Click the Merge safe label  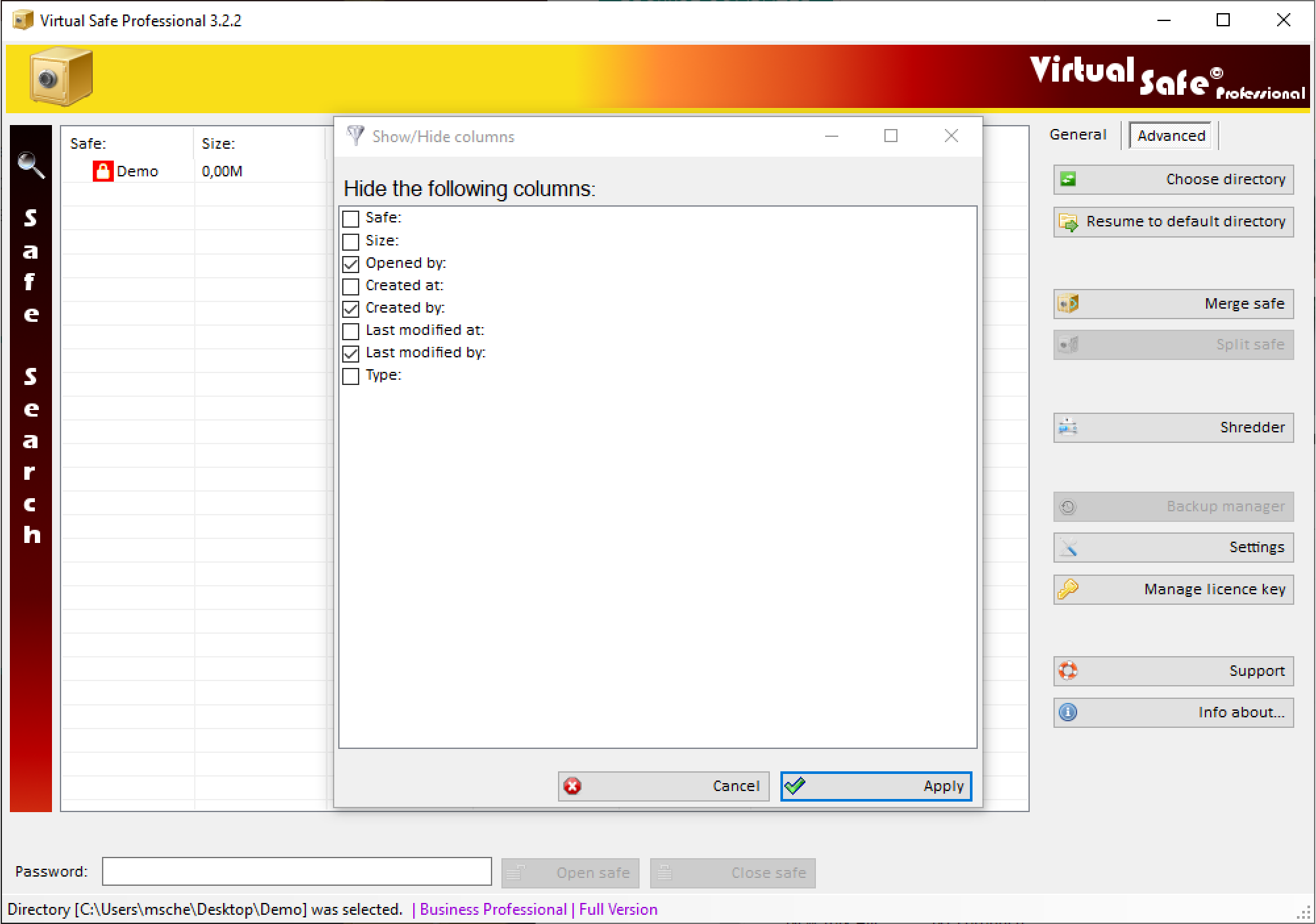click(1244, 303)
